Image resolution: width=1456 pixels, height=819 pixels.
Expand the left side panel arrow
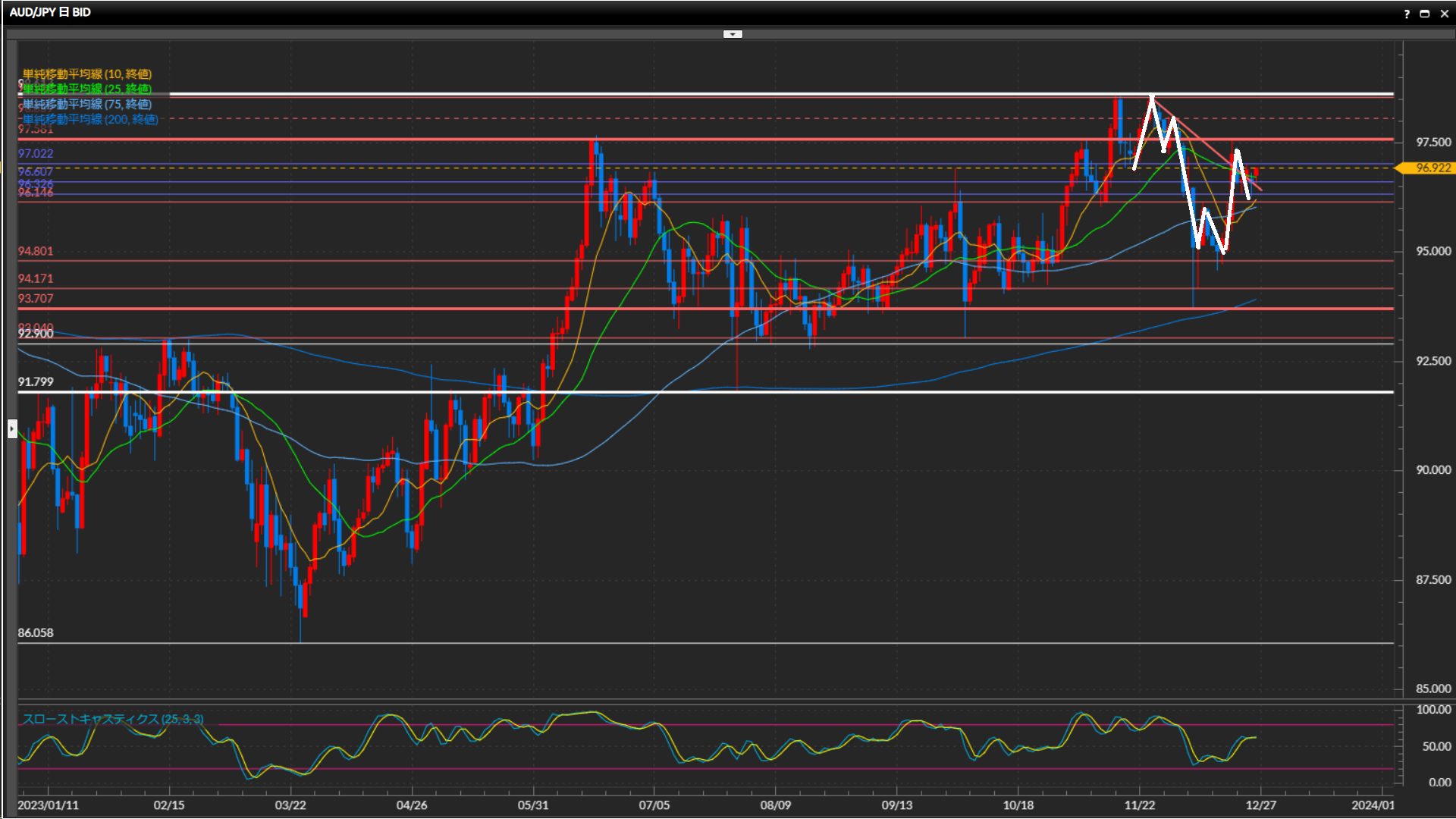[11, 429]
